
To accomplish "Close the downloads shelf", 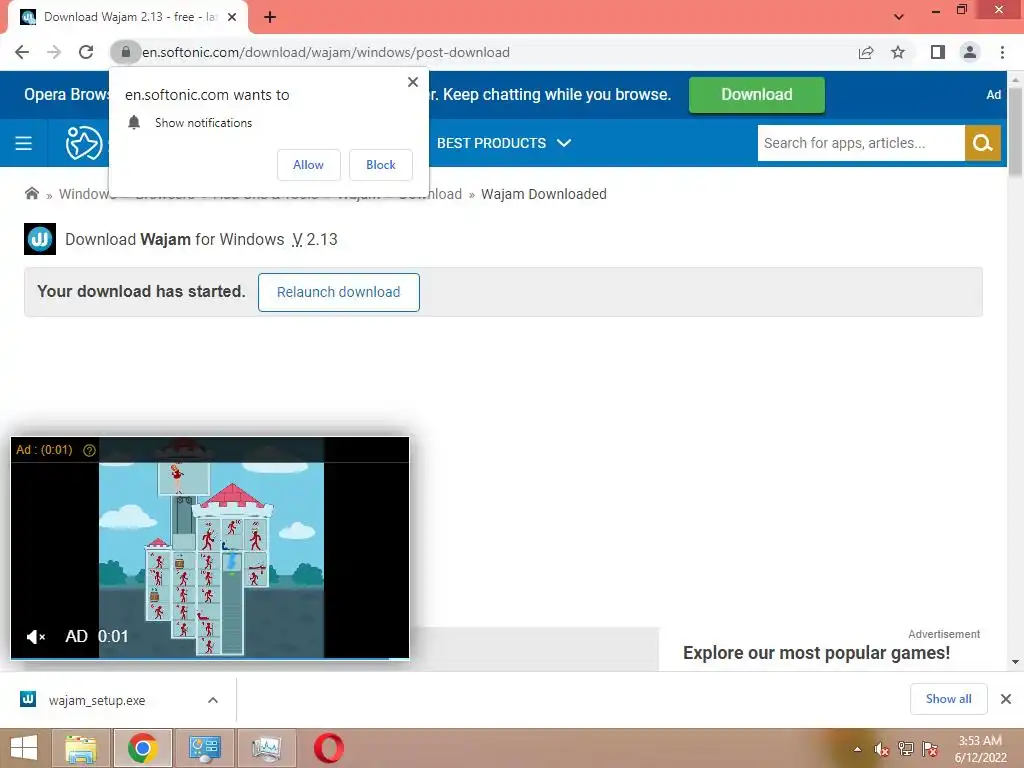I will coord(1006,699).
